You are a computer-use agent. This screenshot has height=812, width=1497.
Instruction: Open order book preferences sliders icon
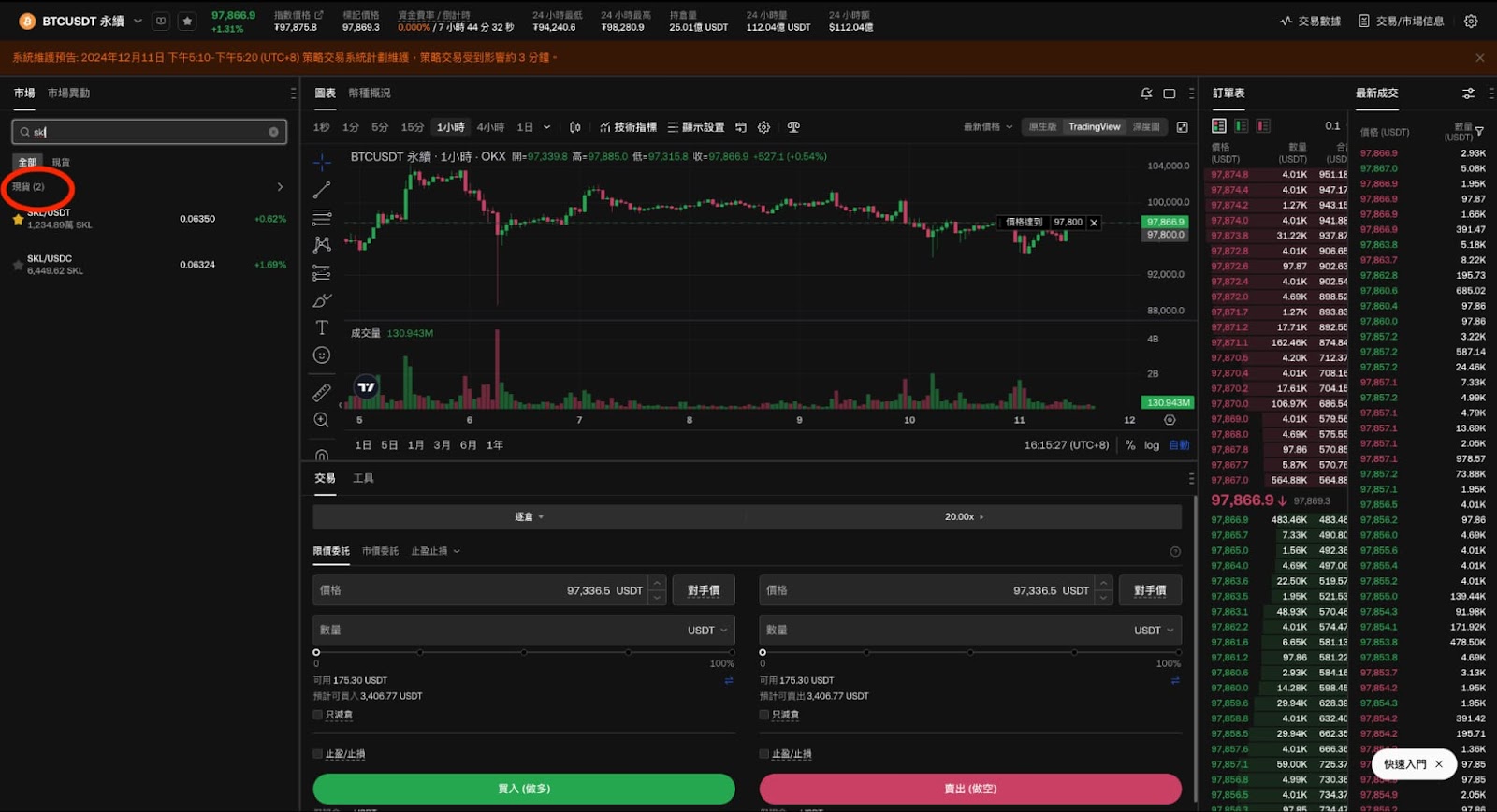pos(1468,94)
